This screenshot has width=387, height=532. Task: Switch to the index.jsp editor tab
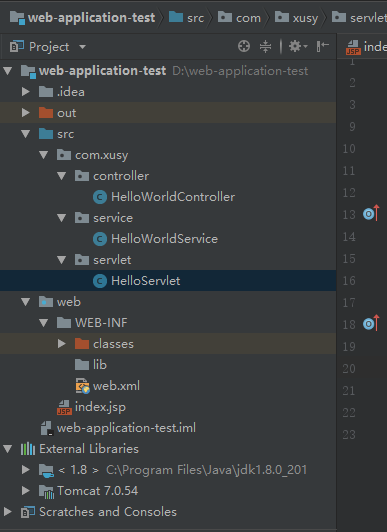(366, 47)
